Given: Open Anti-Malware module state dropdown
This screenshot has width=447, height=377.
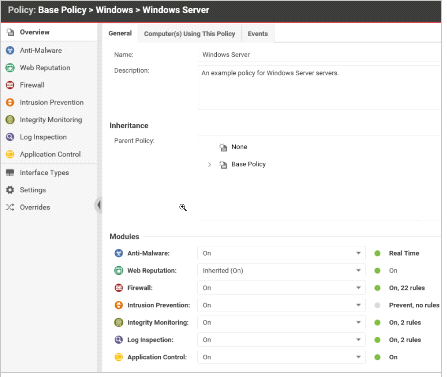Looking at the screenshot, I should pyautogui.click(x=281, y=253).
